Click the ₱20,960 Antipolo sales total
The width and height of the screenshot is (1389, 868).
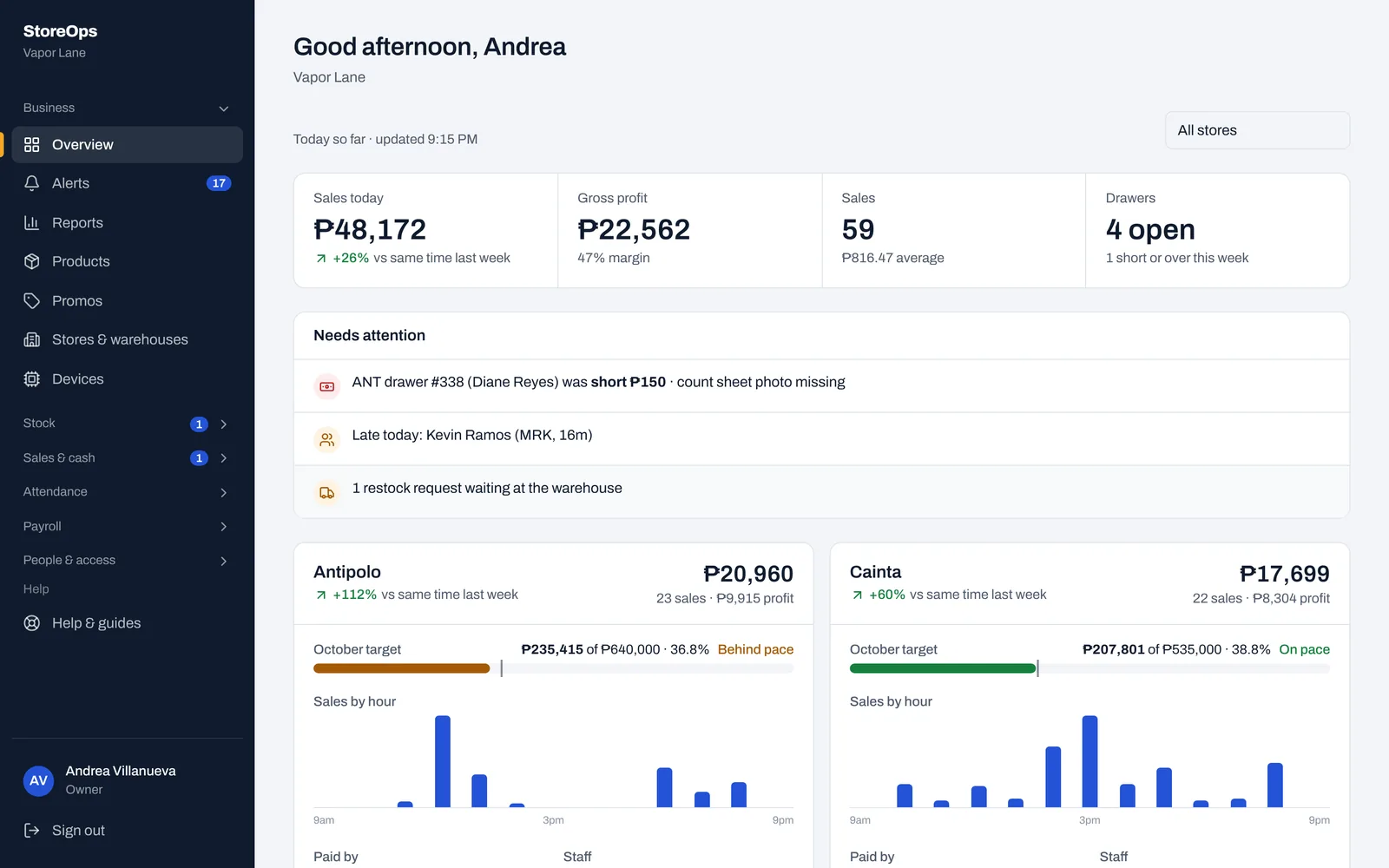coord(748,574)
